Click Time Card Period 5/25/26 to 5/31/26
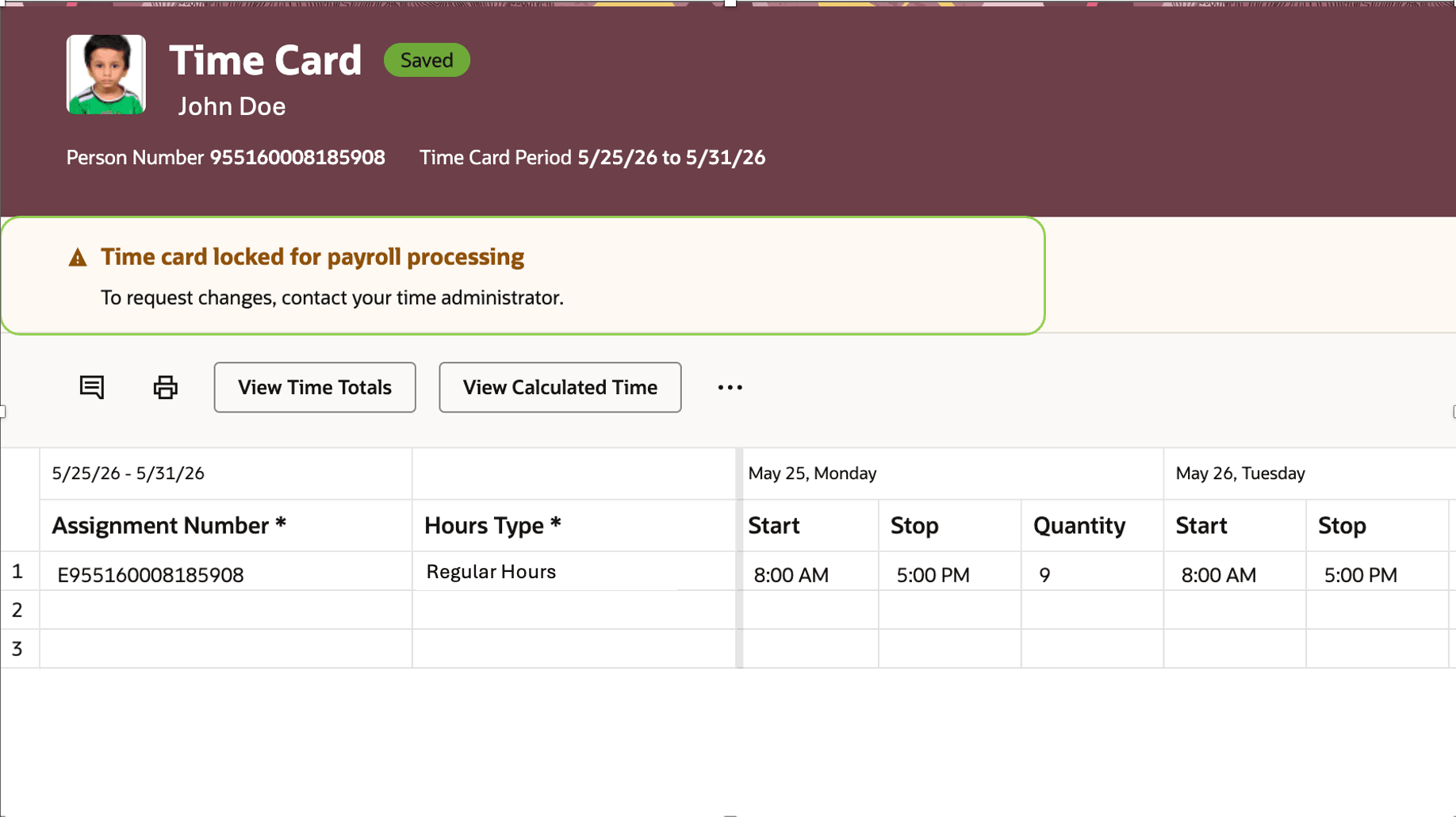 pyautogui.click(x=592, y=158)
